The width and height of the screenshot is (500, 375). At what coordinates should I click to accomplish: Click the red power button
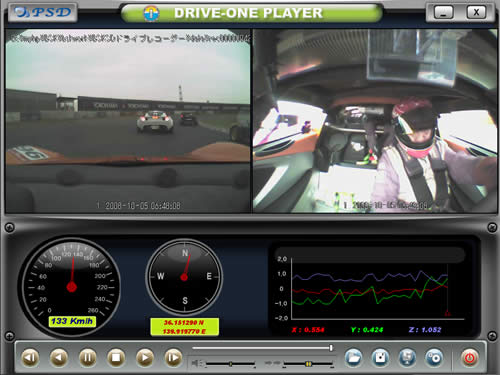[470, 358]
